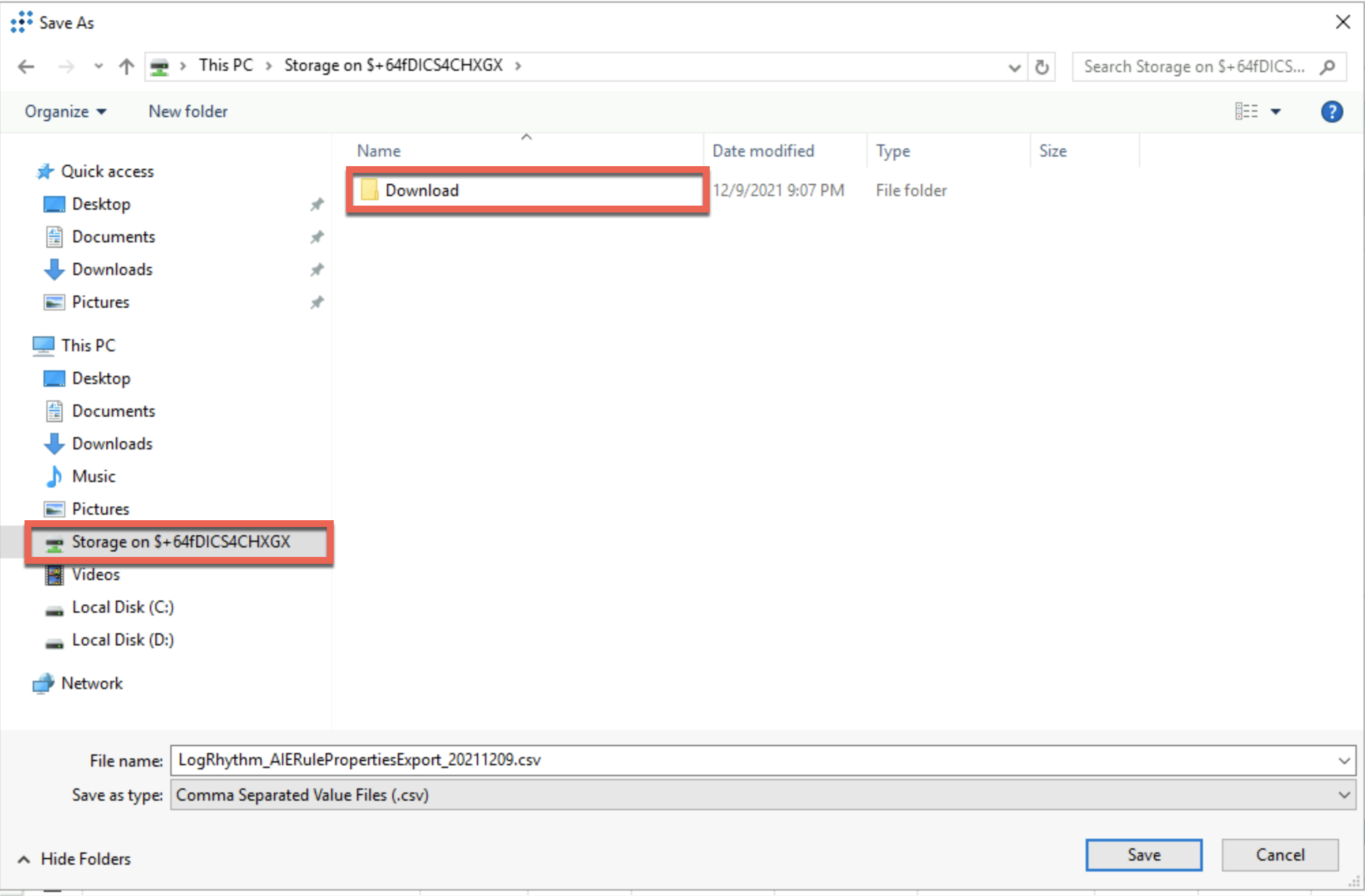This screenshot has width=1365, height=896.
Task: Select Storage on $+64fDICS4CHXGX in sidebar
Action: [x=181, y=542]
